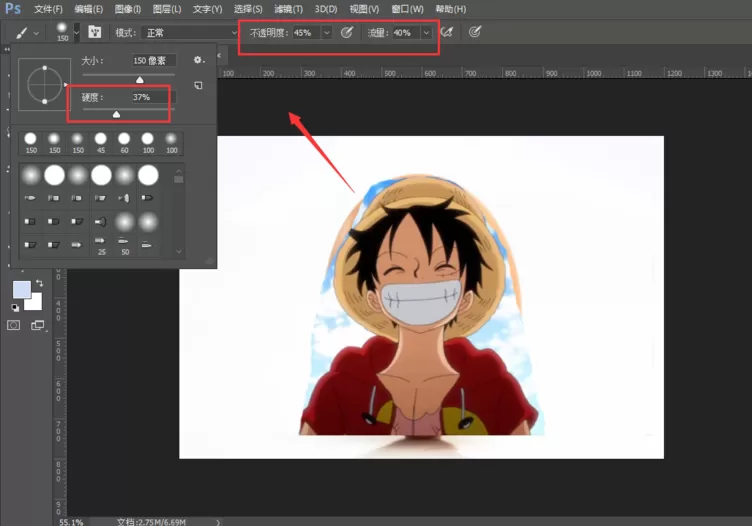This screenshot has width=752, height=526.
Task: Open the opacity 45% dropdown arrow
Action: click(327, 33)
